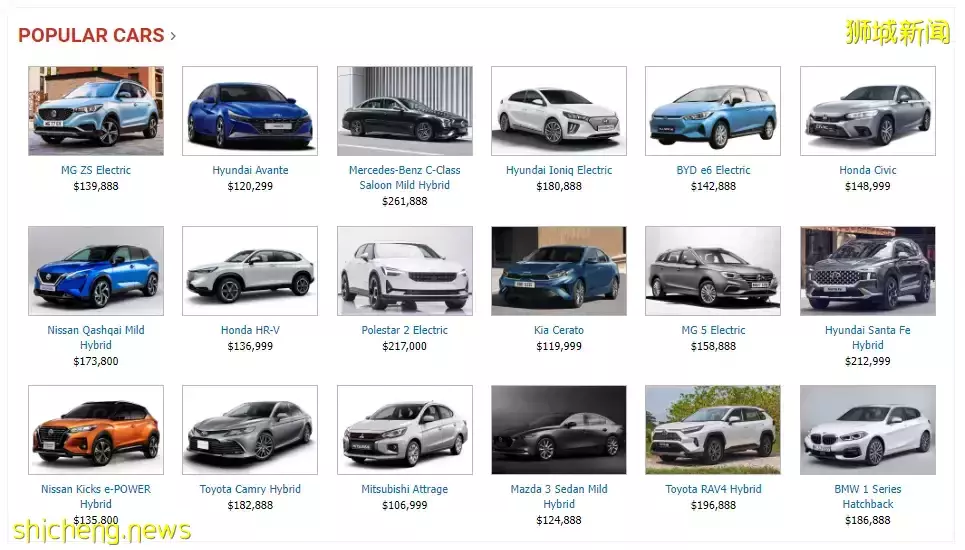Image resolution: width=965 pixels, height=550 pixels.
Task: Open the blue Hyundai Avante photo
Action: click(250, 111)
